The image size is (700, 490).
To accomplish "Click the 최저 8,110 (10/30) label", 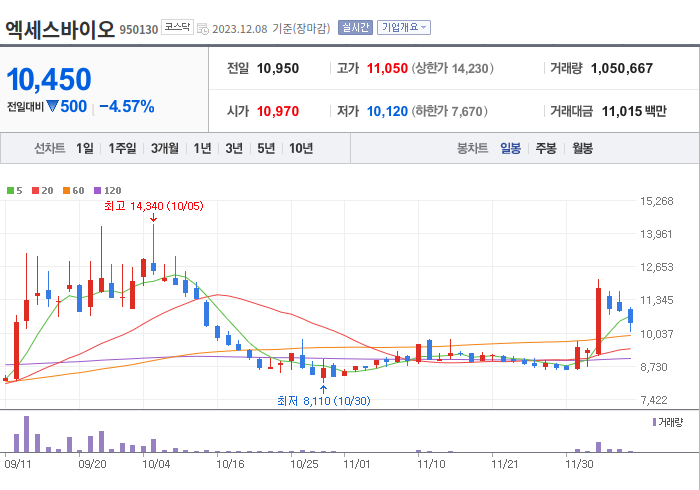I will [324, 401].
